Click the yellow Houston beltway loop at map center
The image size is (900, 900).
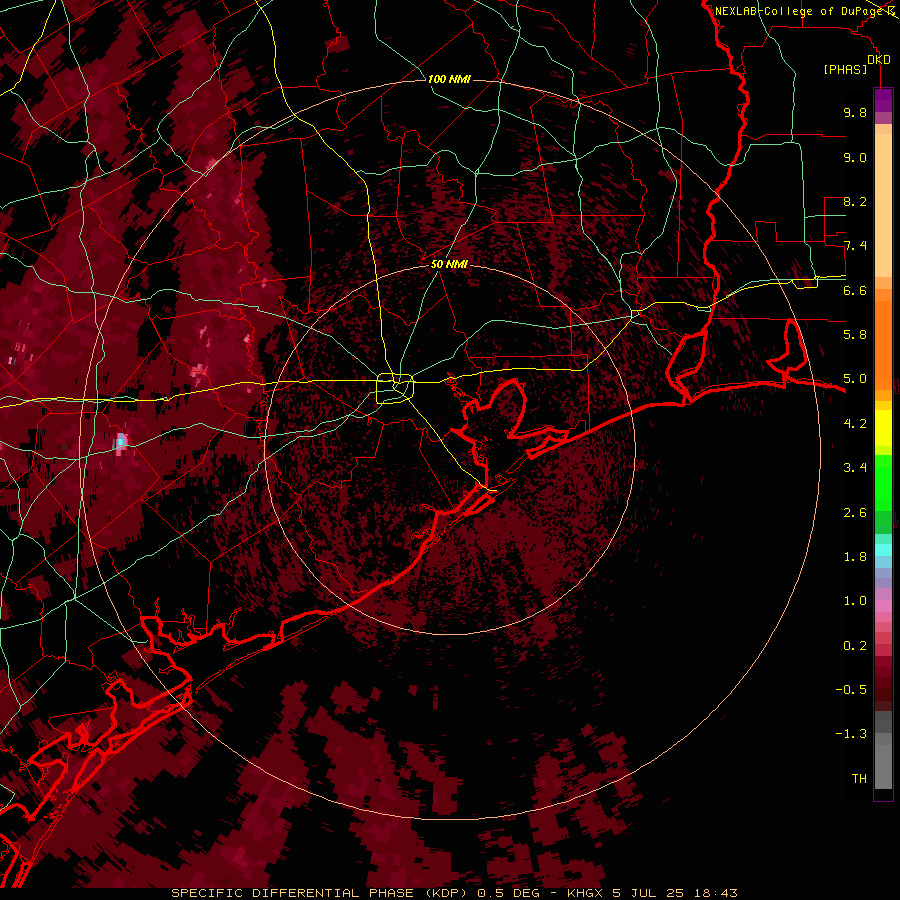coord(395,389)
